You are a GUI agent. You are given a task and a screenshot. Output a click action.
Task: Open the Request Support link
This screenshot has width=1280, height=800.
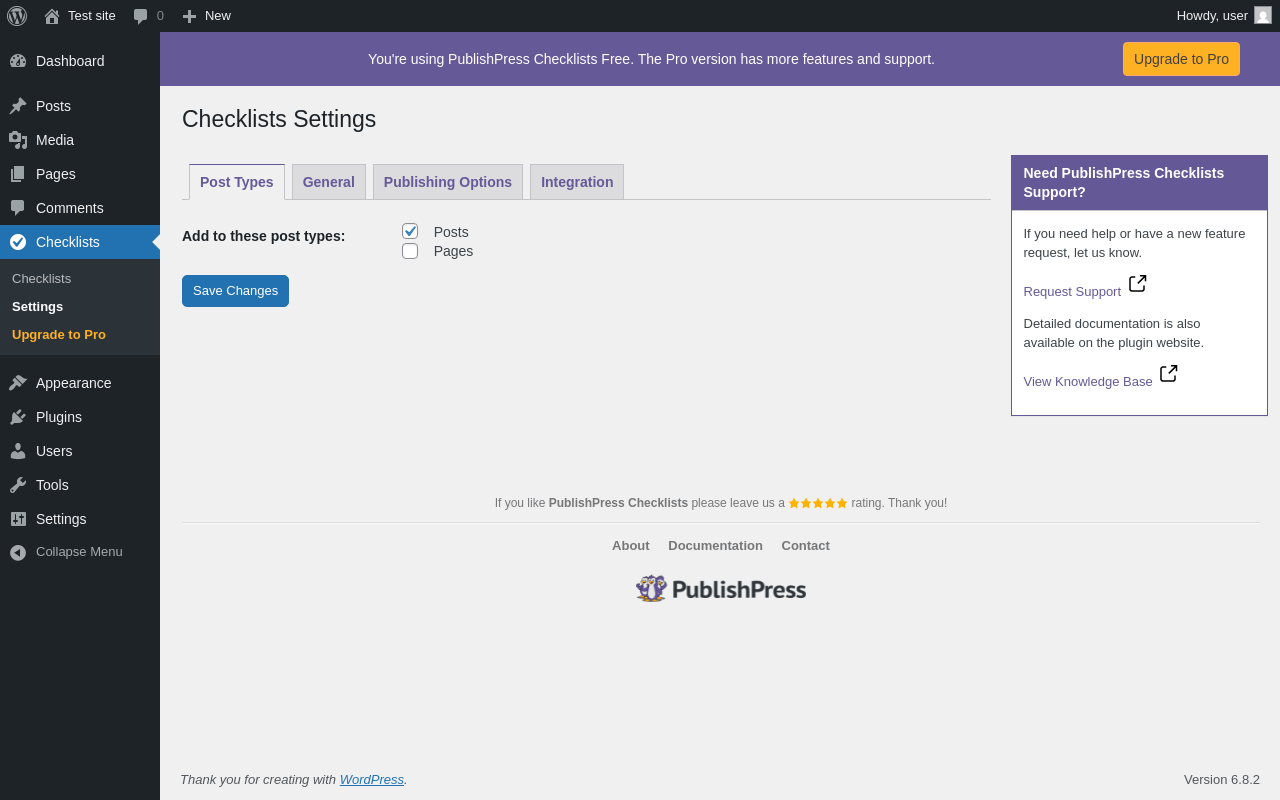point(1072,292)
